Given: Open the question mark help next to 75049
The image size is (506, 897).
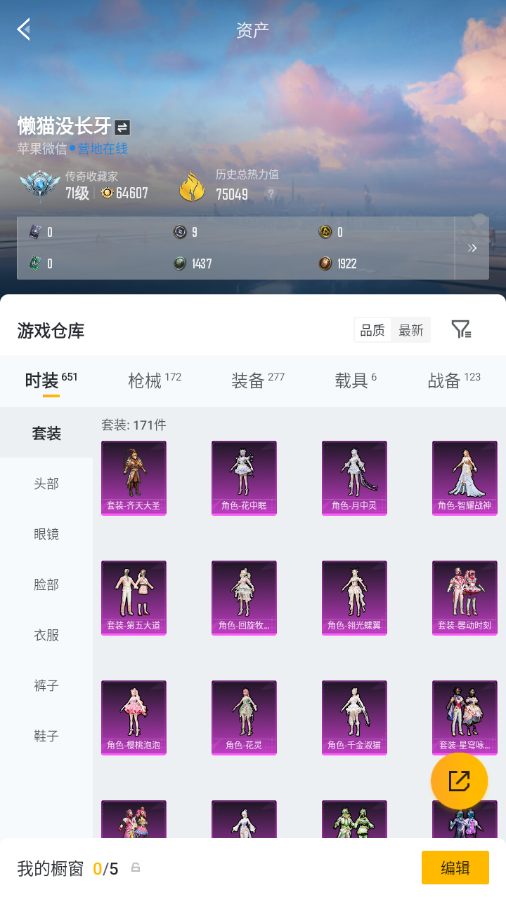Looking at the screenshot, I should click(271, 194).
